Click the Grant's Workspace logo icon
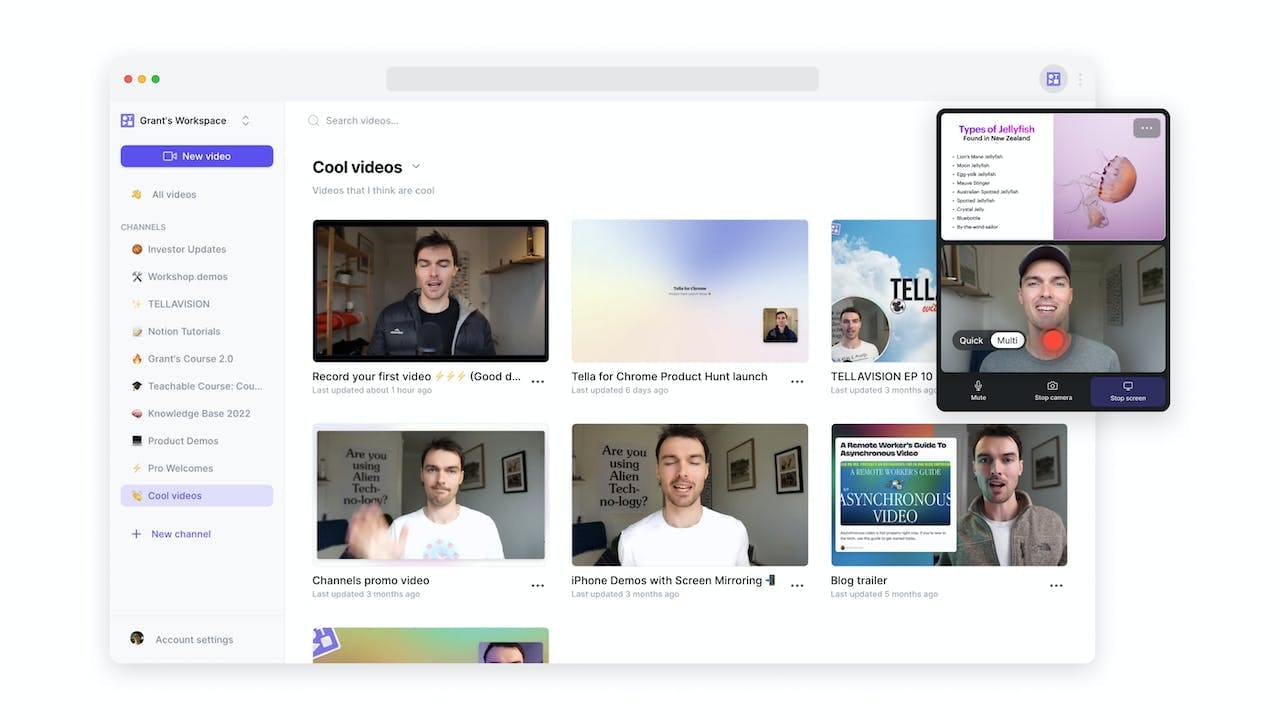This screenshot has height=720, width=1280. click(127, 120)
